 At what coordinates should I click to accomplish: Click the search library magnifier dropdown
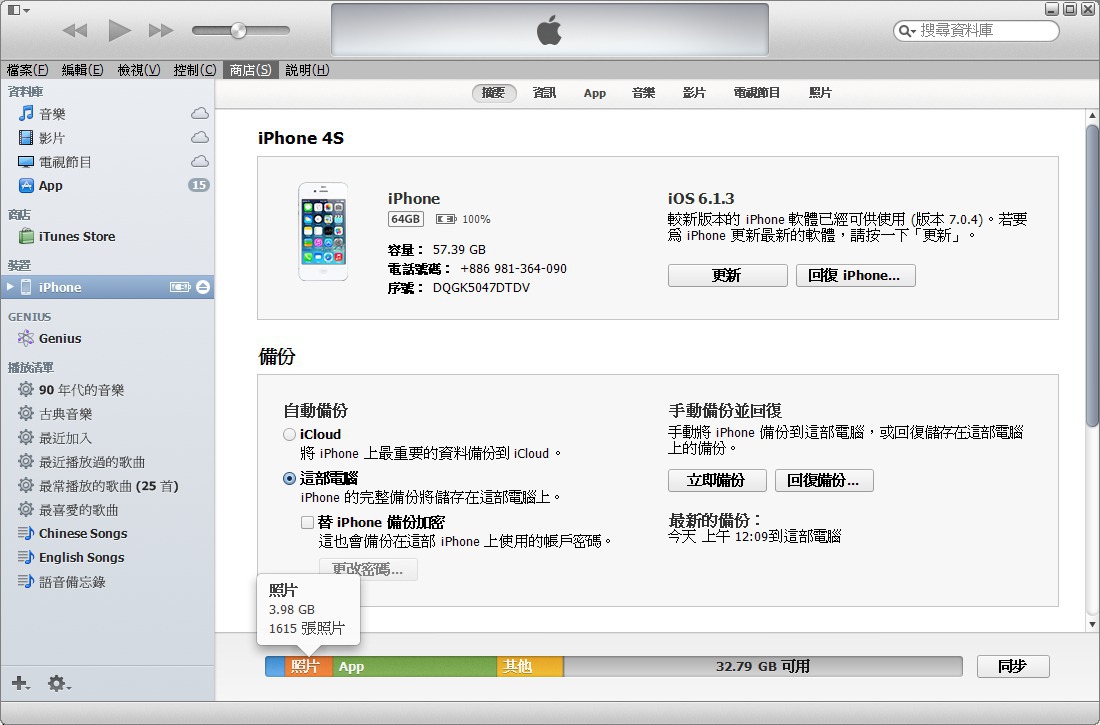click(907, 31)
